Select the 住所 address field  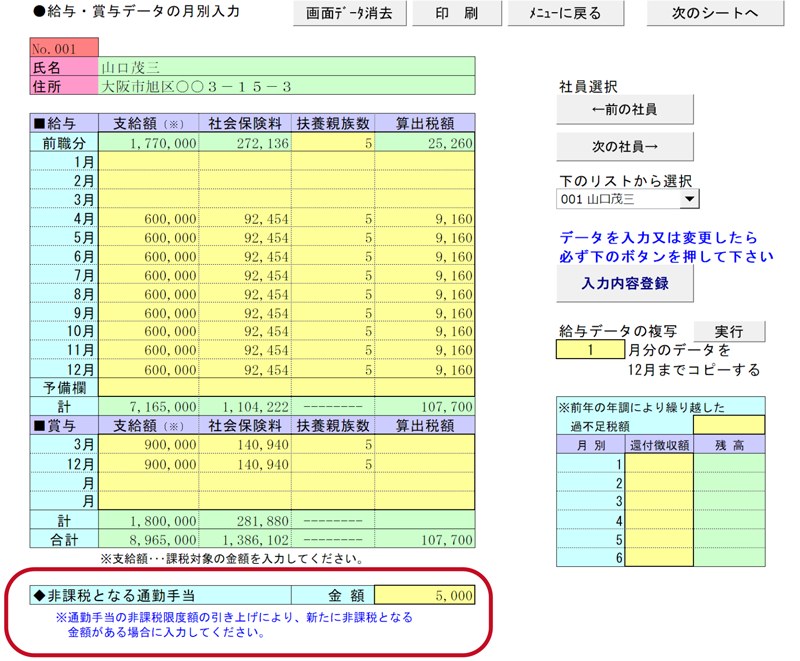pyautogui.click(x=287, y=87)
